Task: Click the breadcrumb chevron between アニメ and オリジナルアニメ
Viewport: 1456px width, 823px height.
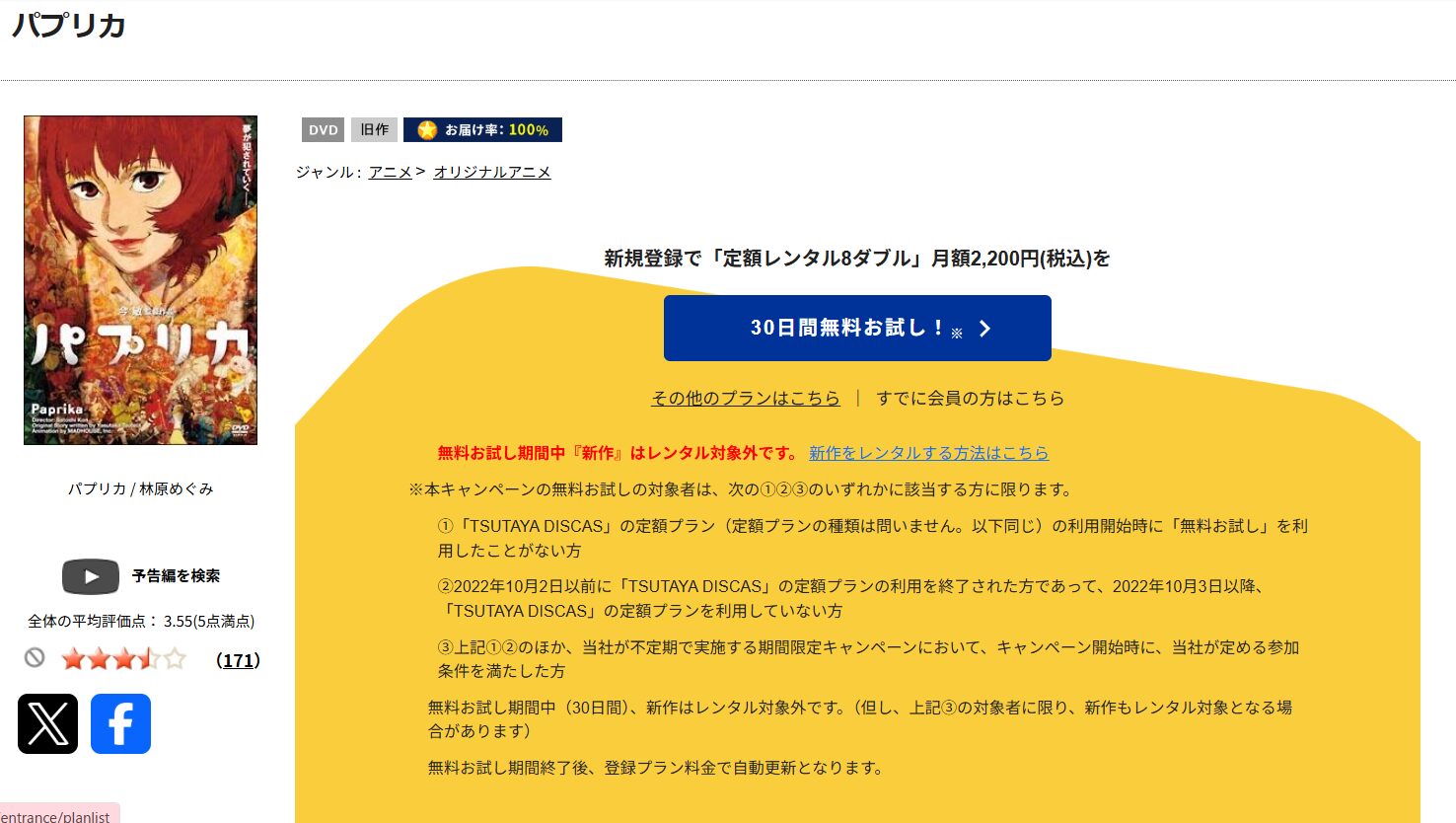Action: coord(421,171)
